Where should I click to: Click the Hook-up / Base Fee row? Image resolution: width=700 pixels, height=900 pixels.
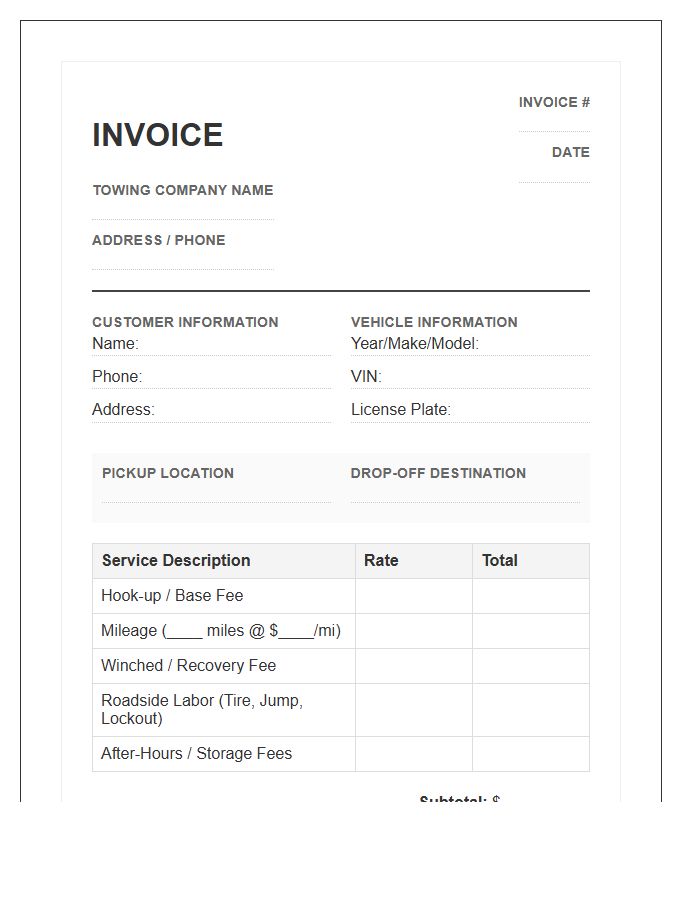341,596
